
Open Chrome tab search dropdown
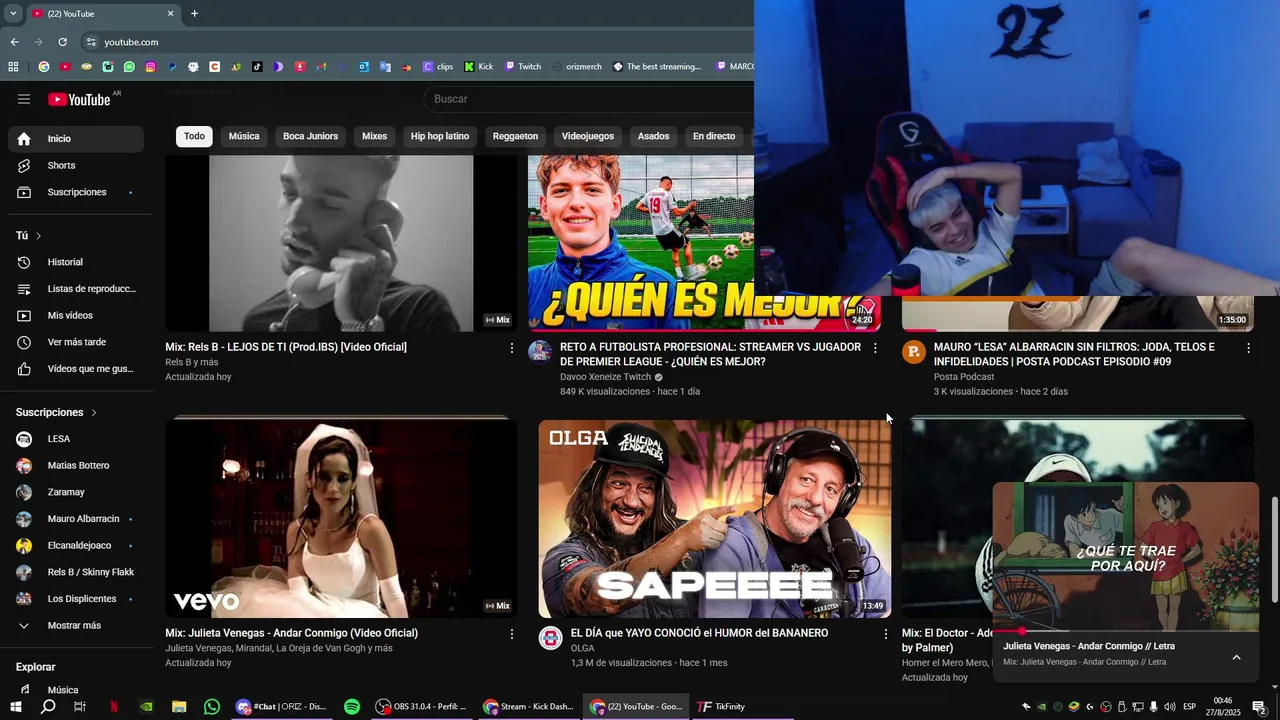tap(13, 14)
